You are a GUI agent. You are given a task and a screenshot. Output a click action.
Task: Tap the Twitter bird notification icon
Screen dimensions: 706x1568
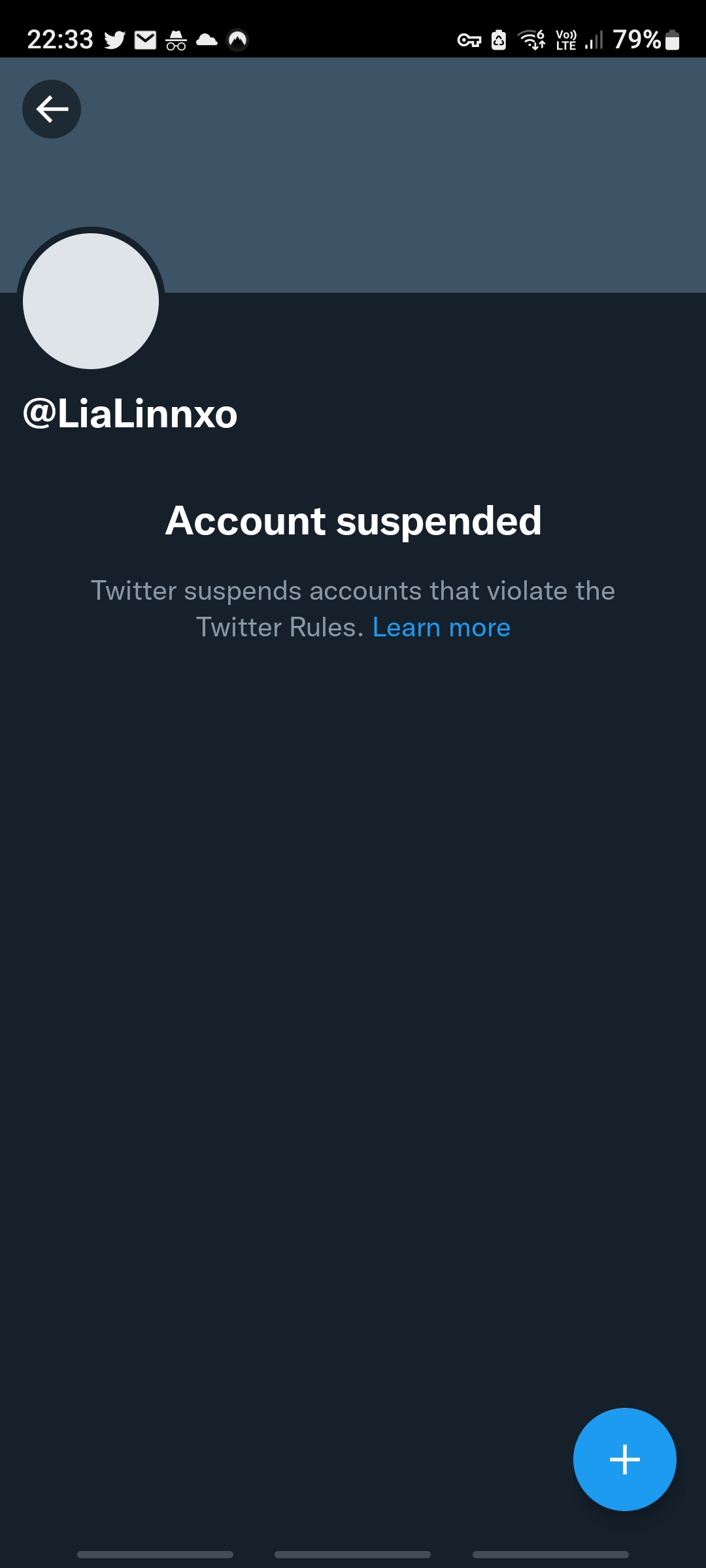[115, 41]
